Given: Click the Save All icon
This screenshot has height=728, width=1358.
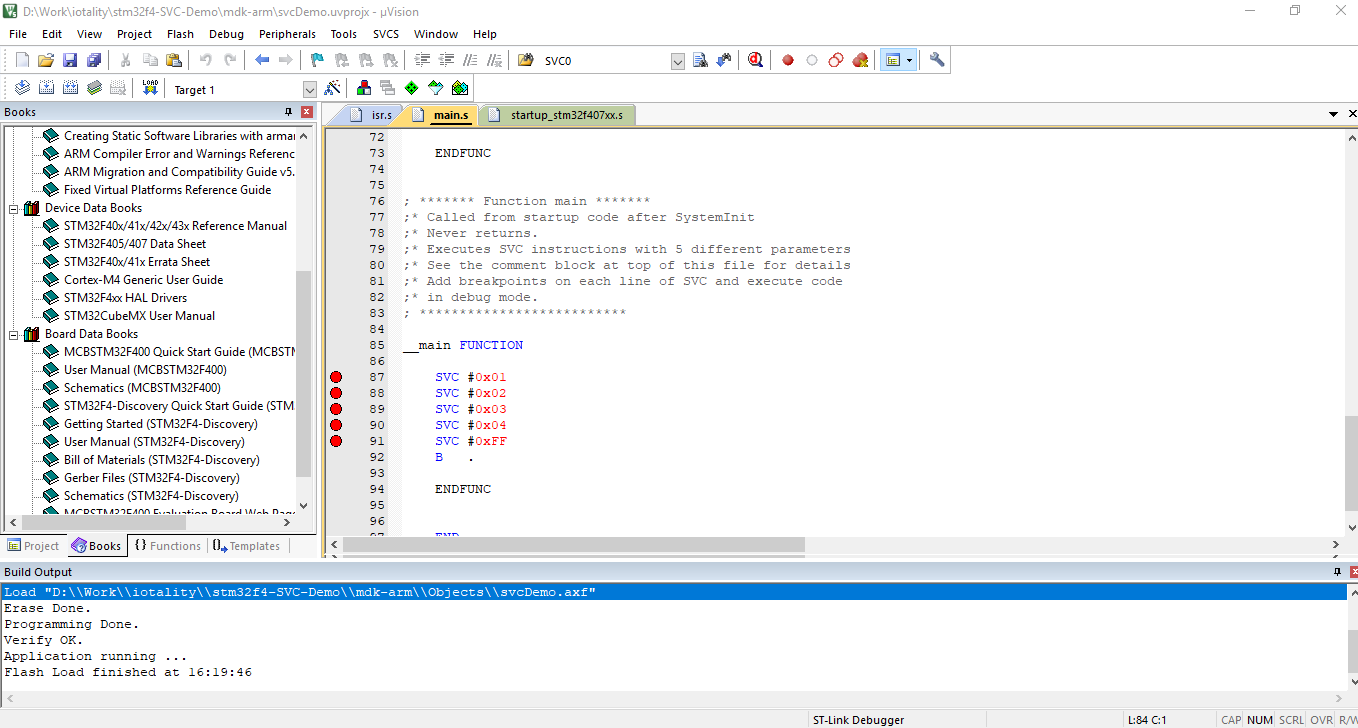Looking at the screenshot, I should 94,60.
